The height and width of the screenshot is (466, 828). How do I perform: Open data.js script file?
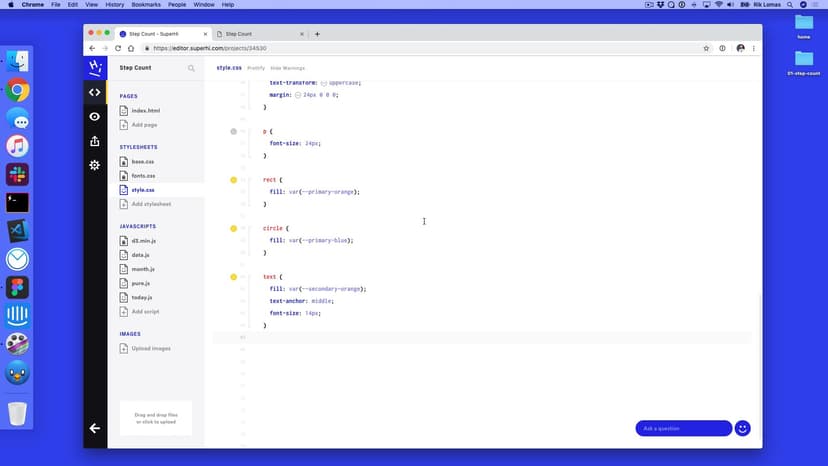(x=140, y=255)
